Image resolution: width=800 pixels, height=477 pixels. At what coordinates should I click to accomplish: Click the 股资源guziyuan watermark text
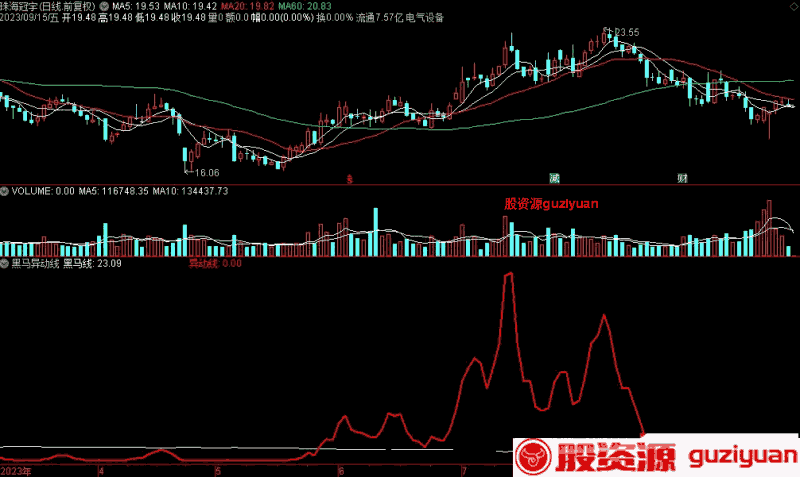551,204
